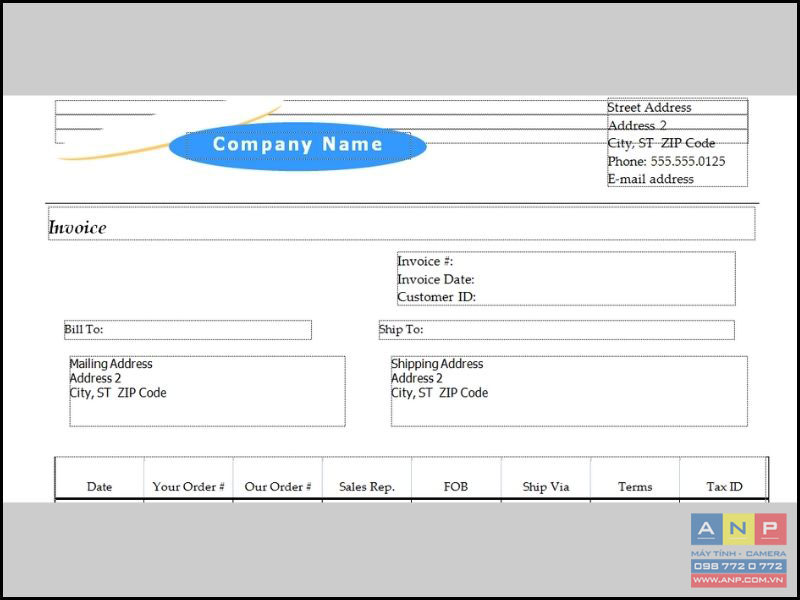The image size is (800, 600).
Task: Click City, ST ZIP Code under Shipping Address
Action: (439, 393)
